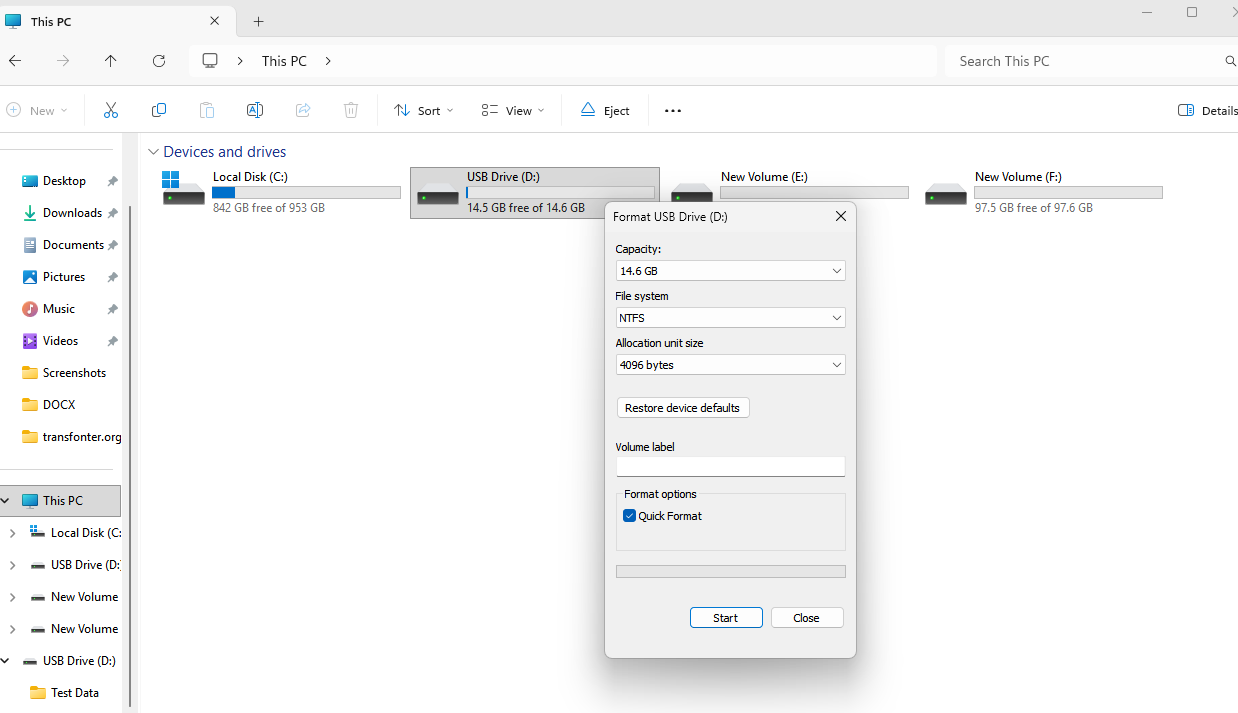The height and width of the screenshot is (713, 1238).
Task: Open the See more ellipsis menu
Action: [673, 110]
